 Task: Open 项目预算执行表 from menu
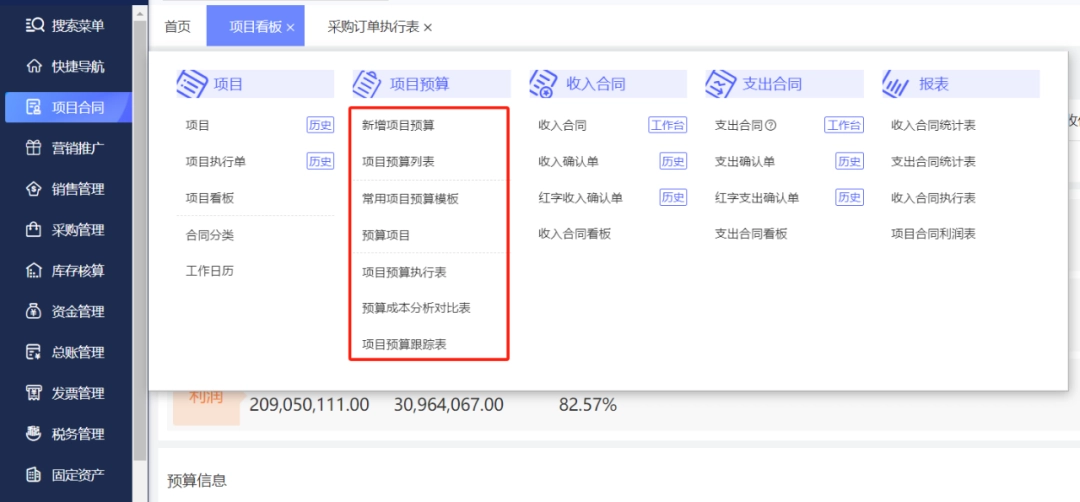click(x=404, y=272)
